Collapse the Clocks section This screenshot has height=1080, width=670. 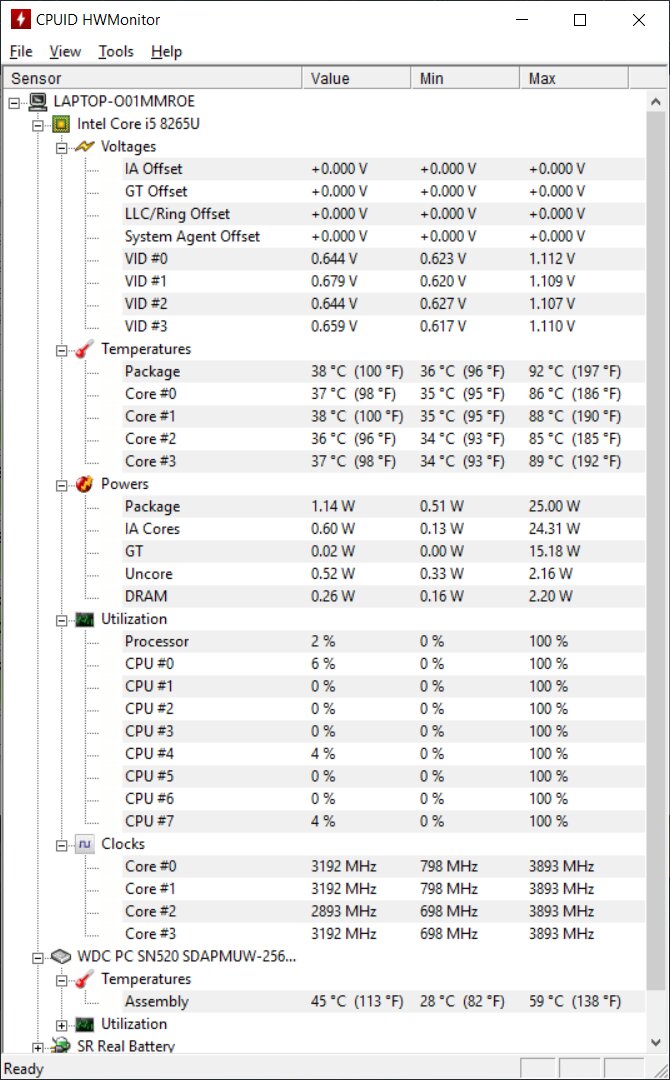coord(61,844)
